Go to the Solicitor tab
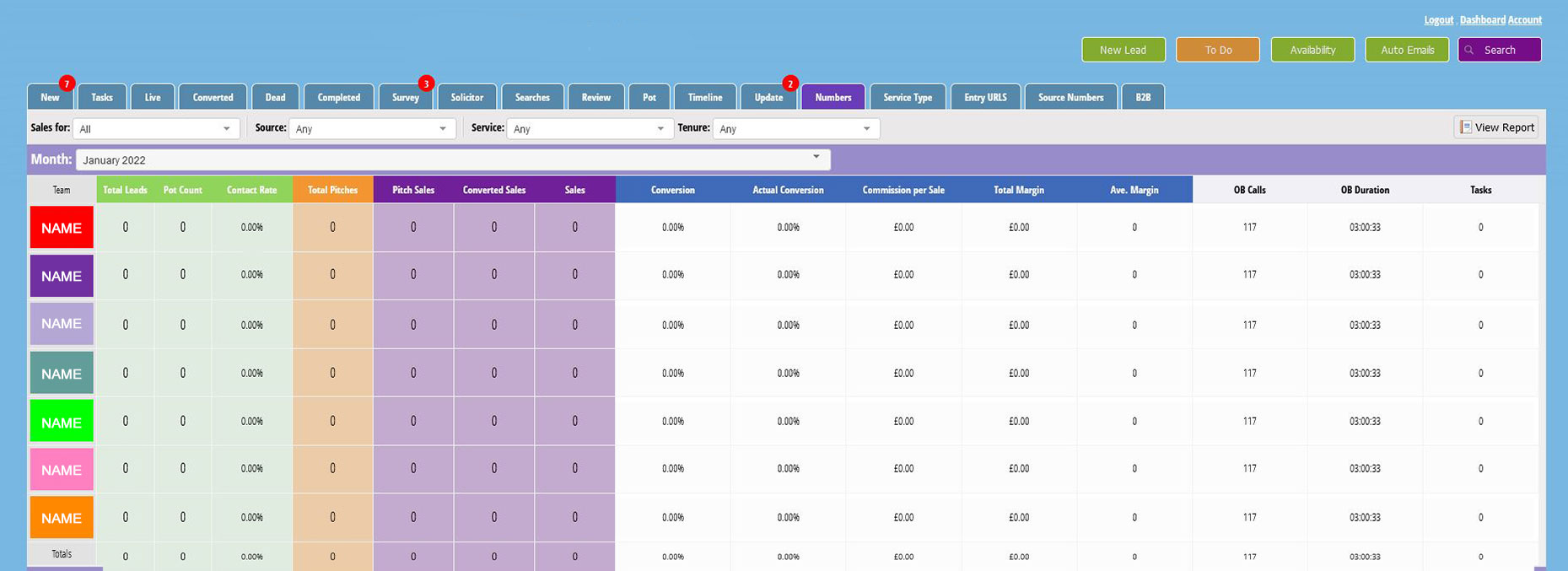This screenshot has width=1568, height=571. [x=466, y=98]
